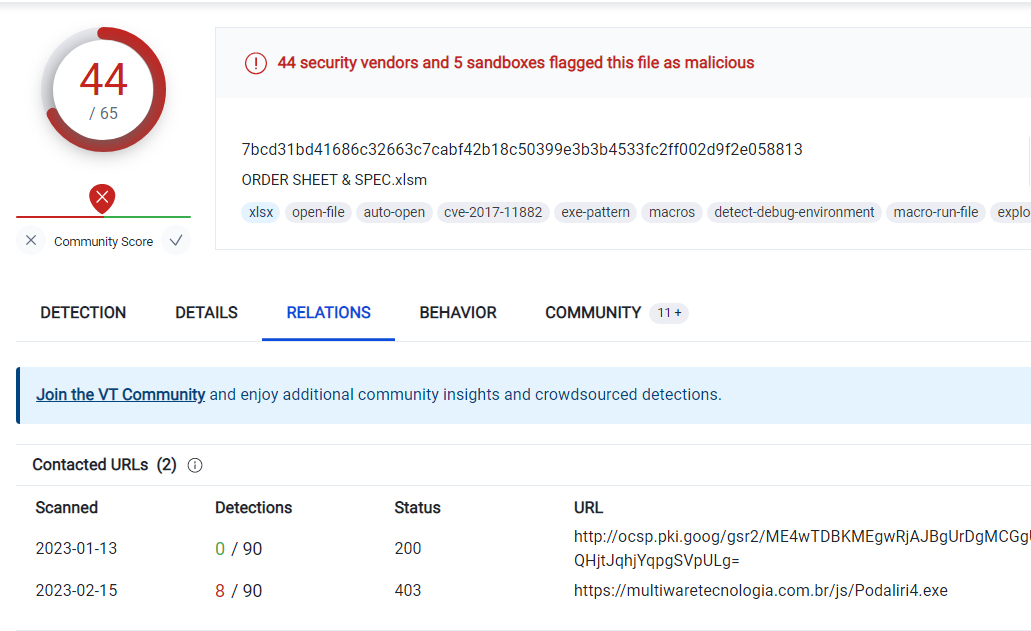
Task: Click the macro-run-file tag
Action: tap(936, 212)
